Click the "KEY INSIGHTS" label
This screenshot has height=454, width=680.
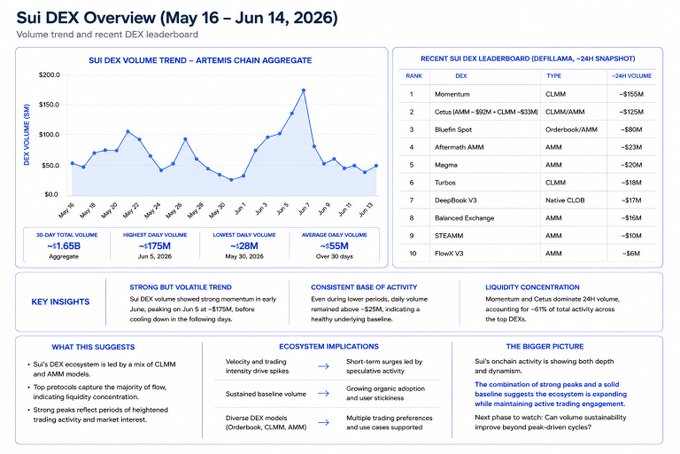(60, 302)
